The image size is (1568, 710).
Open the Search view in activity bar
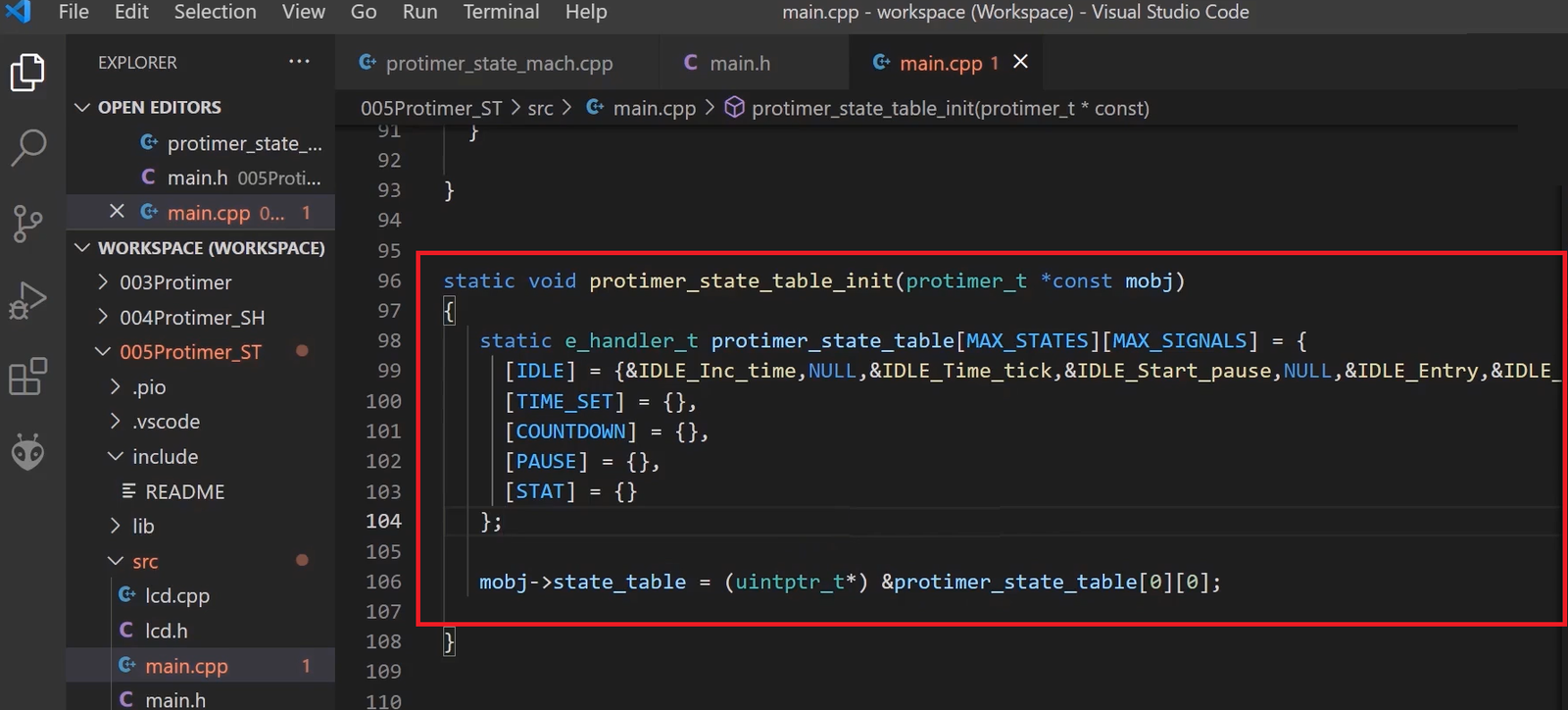click(x=27, y=148)
